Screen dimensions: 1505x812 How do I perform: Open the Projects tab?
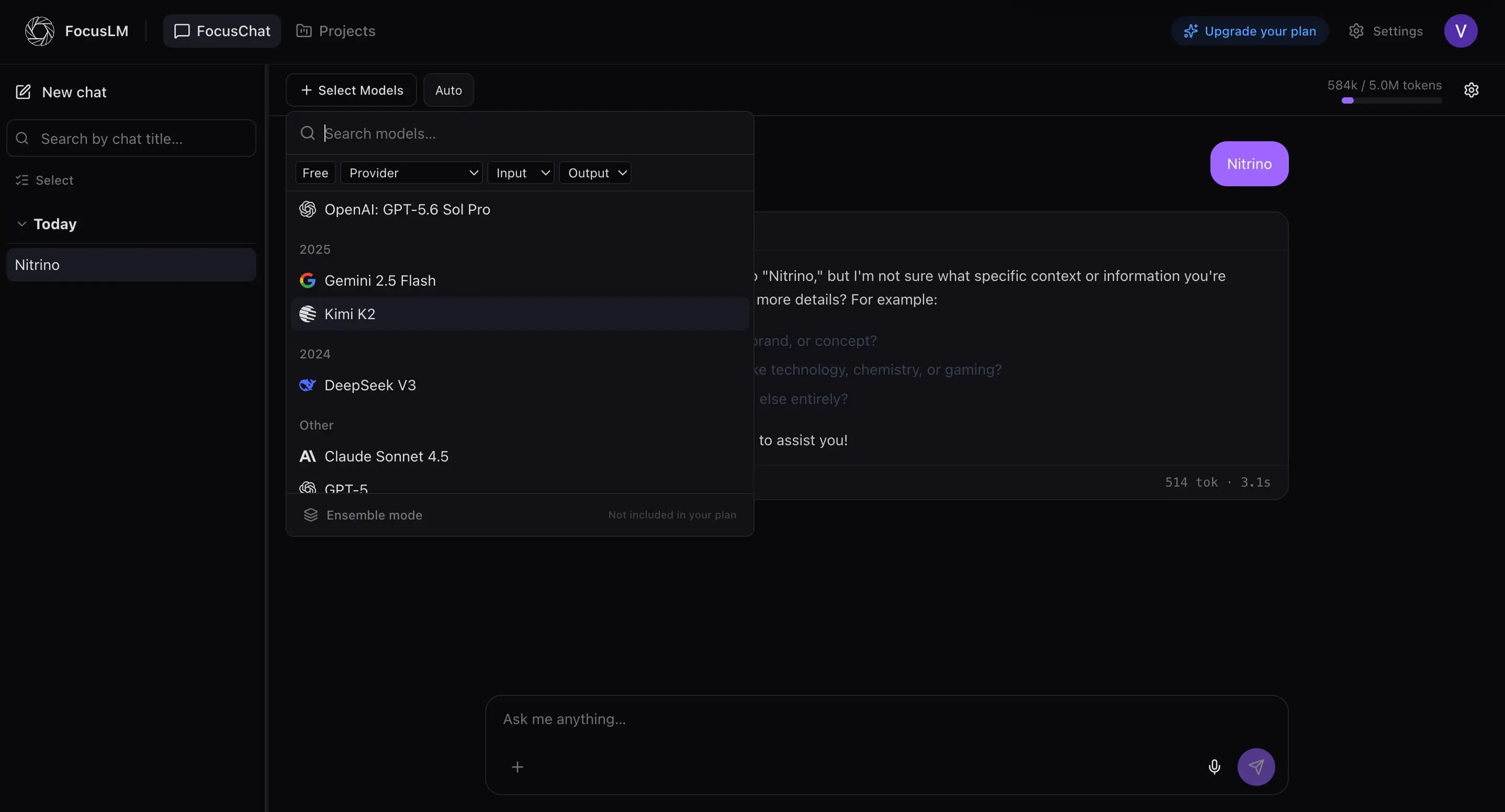tap(335, 31)
